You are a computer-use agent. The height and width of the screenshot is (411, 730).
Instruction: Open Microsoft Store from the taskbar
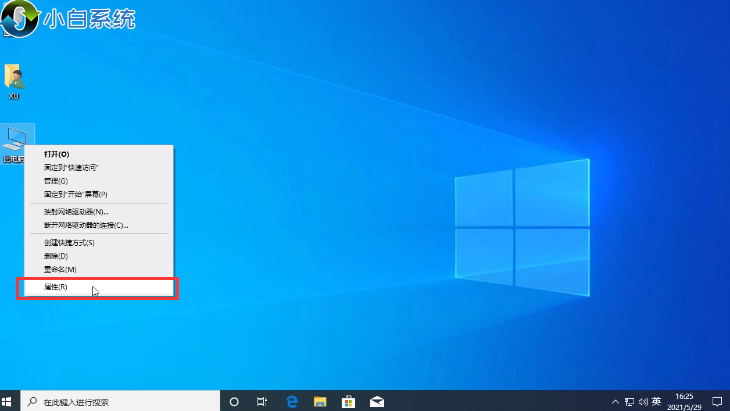click(348, 401)
